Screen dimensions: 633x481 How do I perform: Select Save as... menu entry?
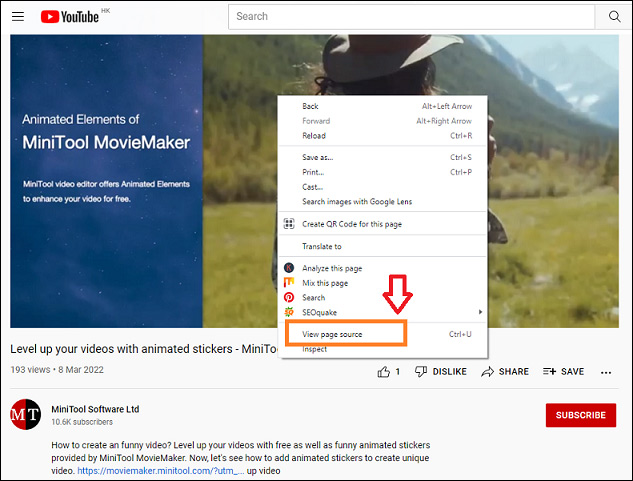click(383, 157)
